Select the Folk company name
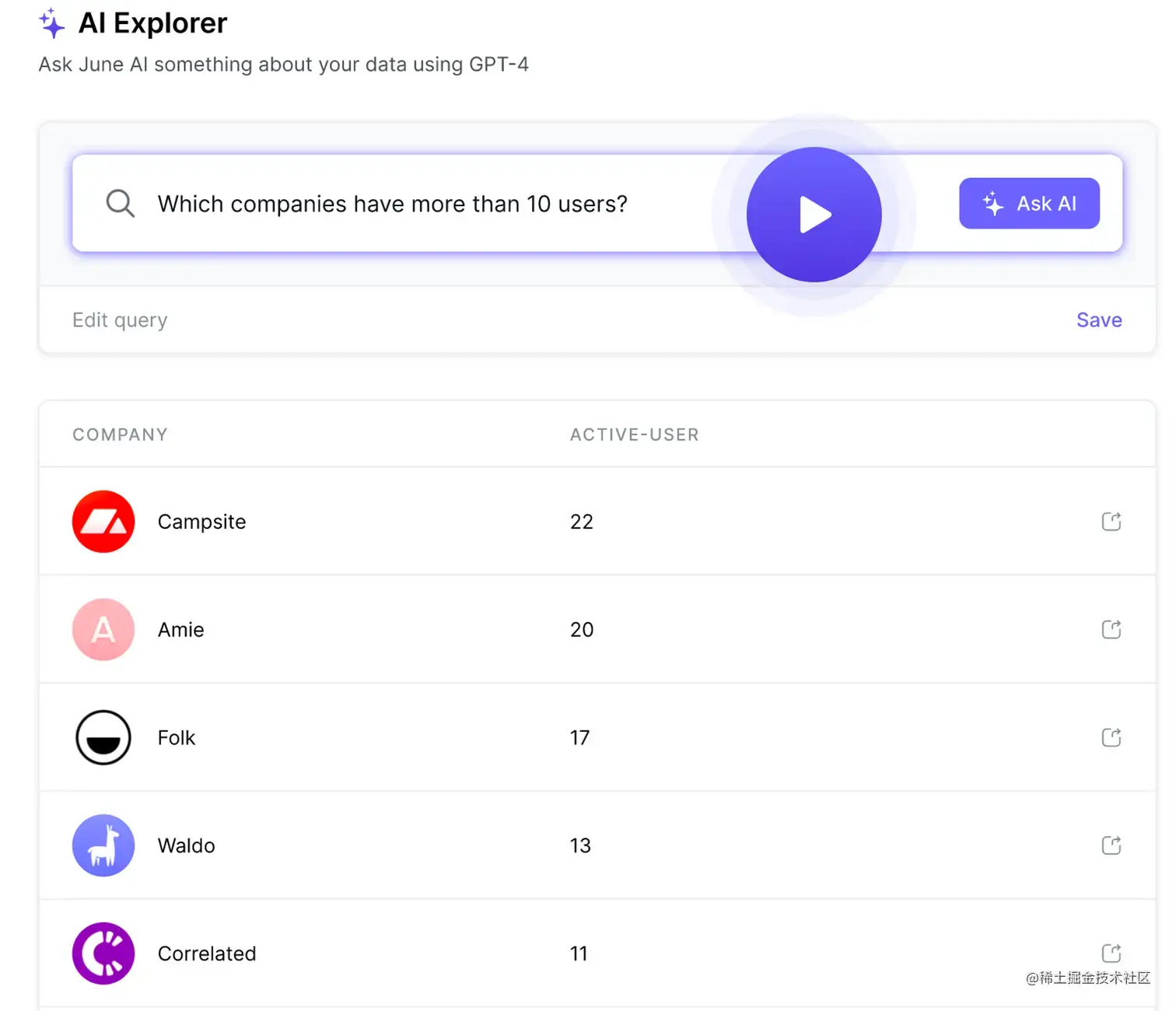Screen dimensions: 1176x1011 [x=177, y=738]
